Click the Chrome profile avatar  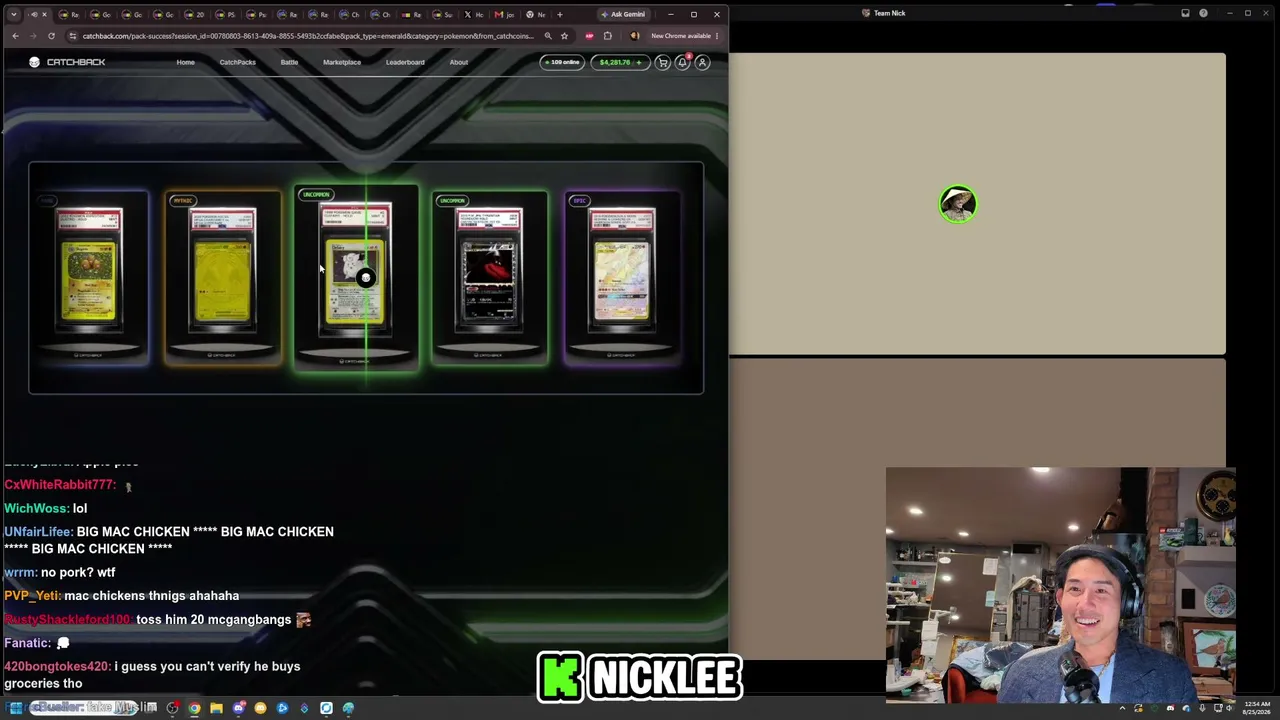click(634, 36)
